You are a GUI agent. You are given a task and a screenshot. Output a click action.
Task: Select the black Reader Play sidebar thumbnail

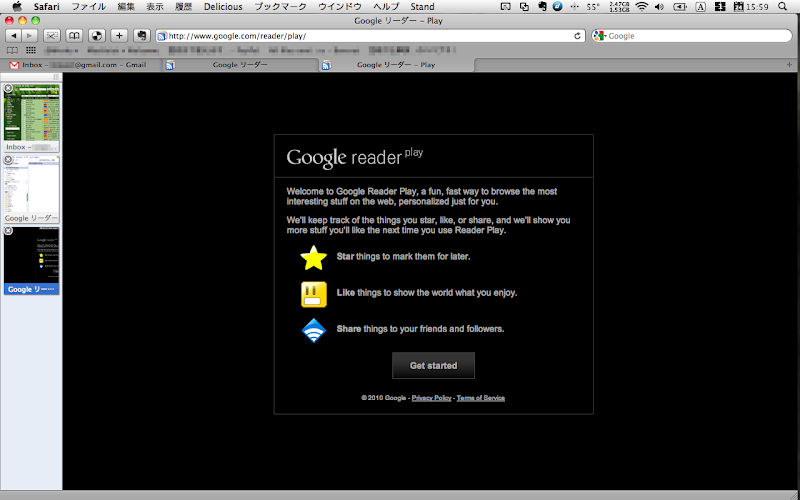(x=32, y=260)
